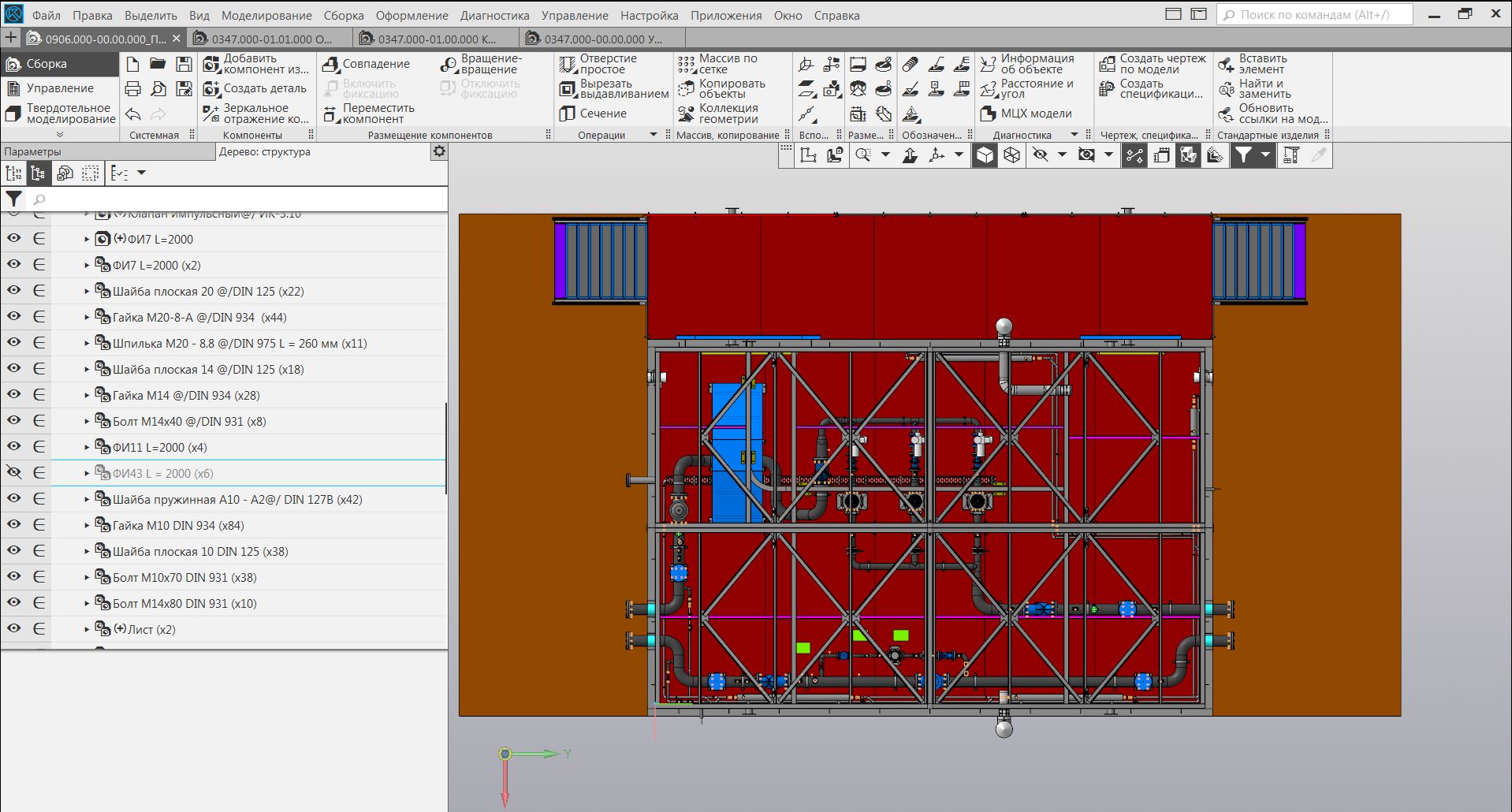This screenshot has width=1512, height=812.
Task: Hide the Гайка M14 @/DIN 934 component
Action: pos(14,394)
